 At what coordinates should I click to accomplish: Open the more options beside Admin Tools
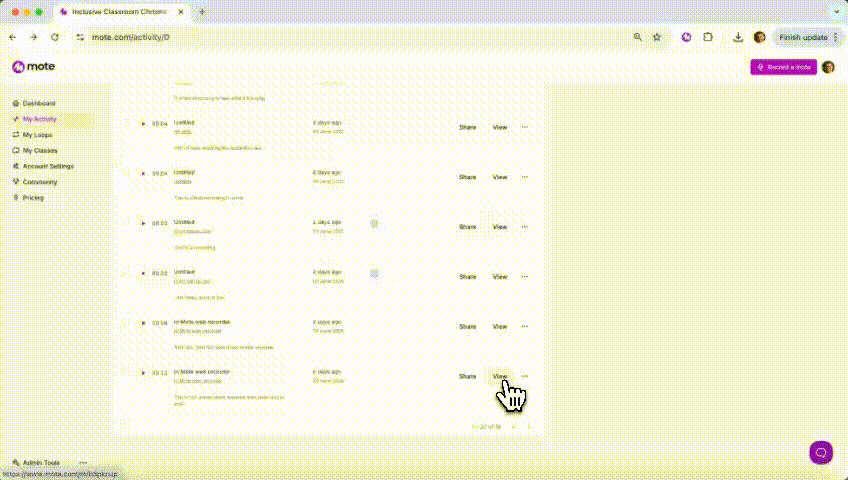tap(83, 463)
